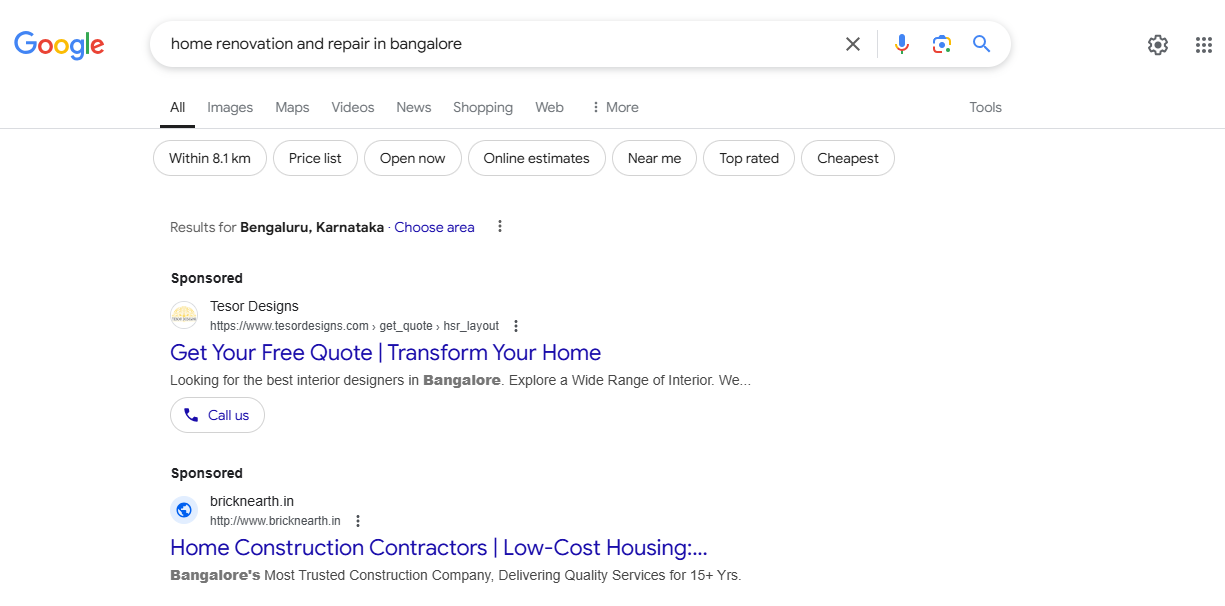Viewport: 1225px width, 606px height.
Task: Enable the 'Within 8.1 km' filter
Action: click(209, 158)
